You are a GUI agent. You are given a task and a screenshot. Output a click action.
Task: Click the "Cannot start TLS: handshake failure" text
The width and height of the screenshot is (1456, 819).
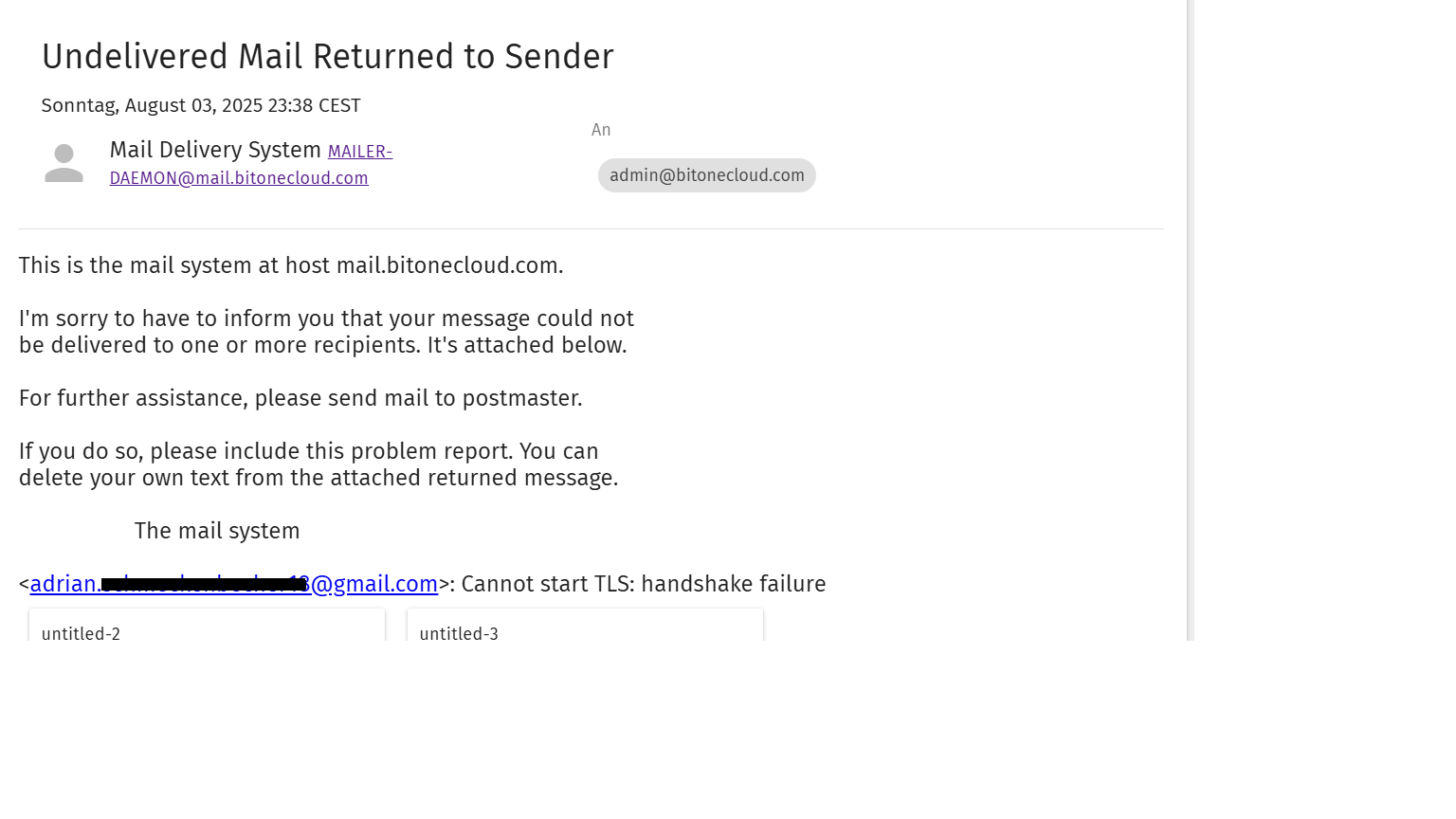[643, 584]
